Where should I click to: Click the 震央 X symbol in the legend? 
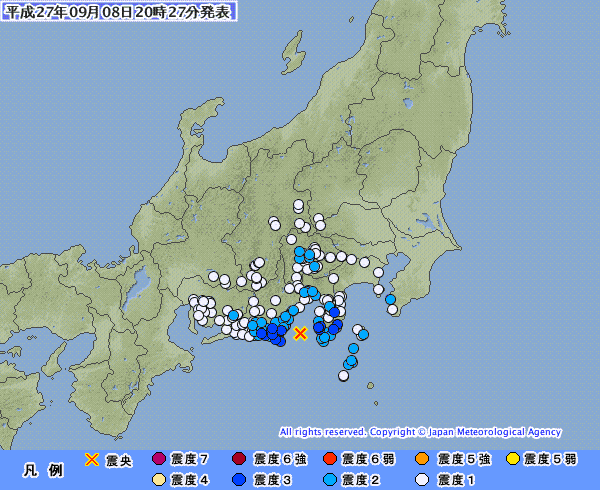(91, 459)
